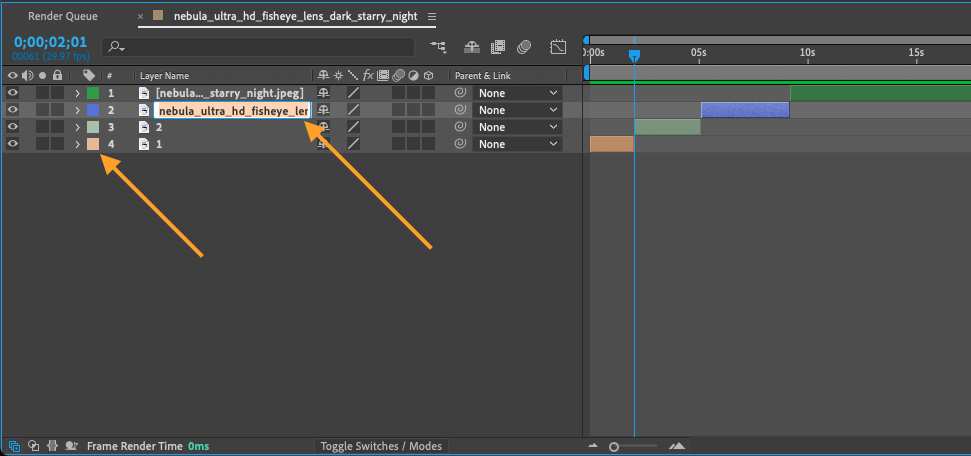Click the # layer number column header
Viewport: 971px width, 456px height.
pos(110,76)
